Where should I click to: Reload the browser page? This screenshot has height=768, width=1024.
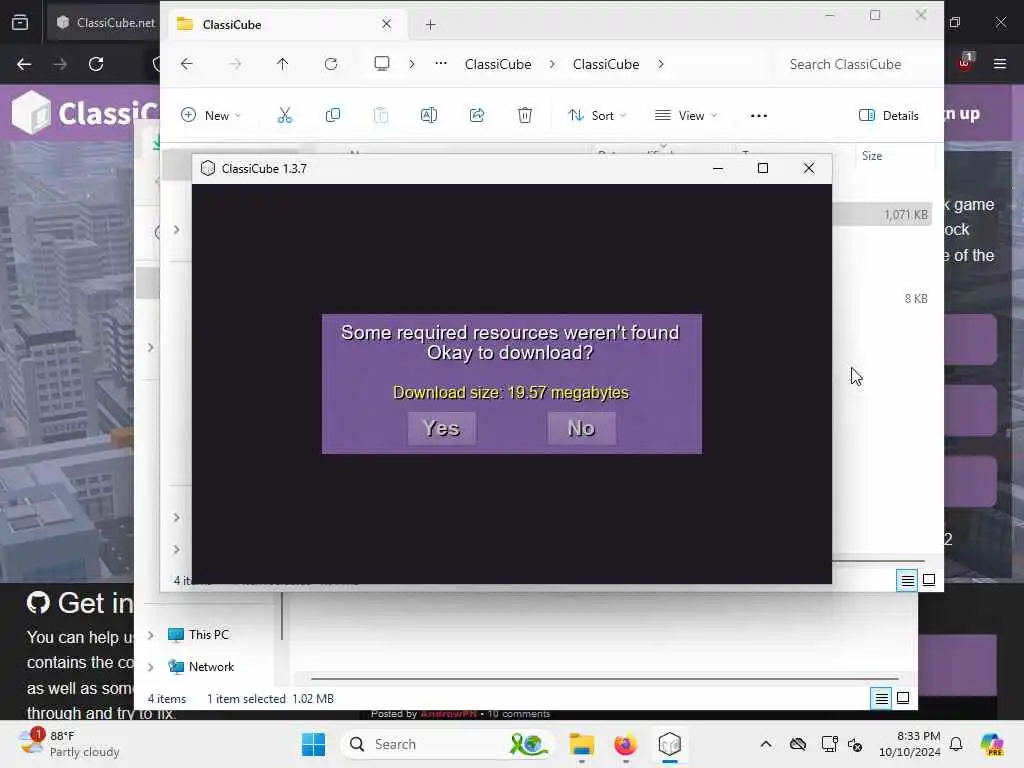coord(96,64)
